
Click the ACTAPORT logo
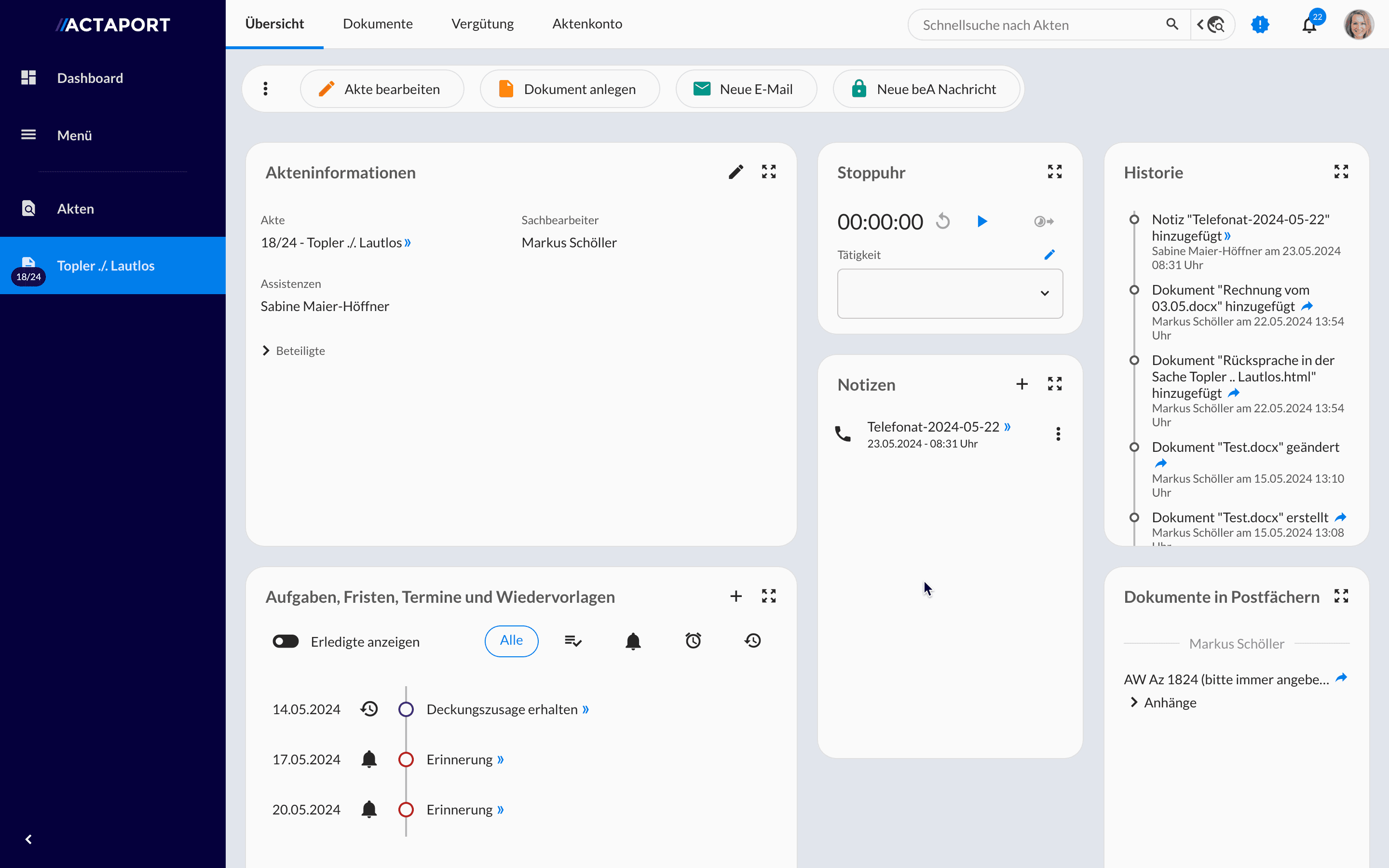click(112, 25)
